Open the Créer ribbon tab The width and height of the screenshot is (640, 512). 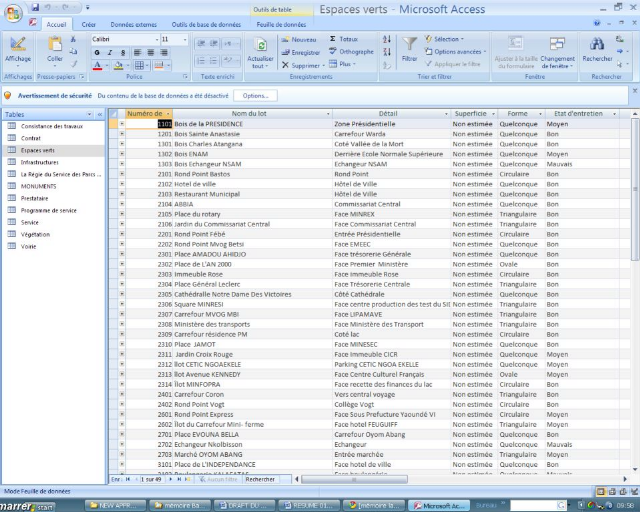[x=89, y=24]
